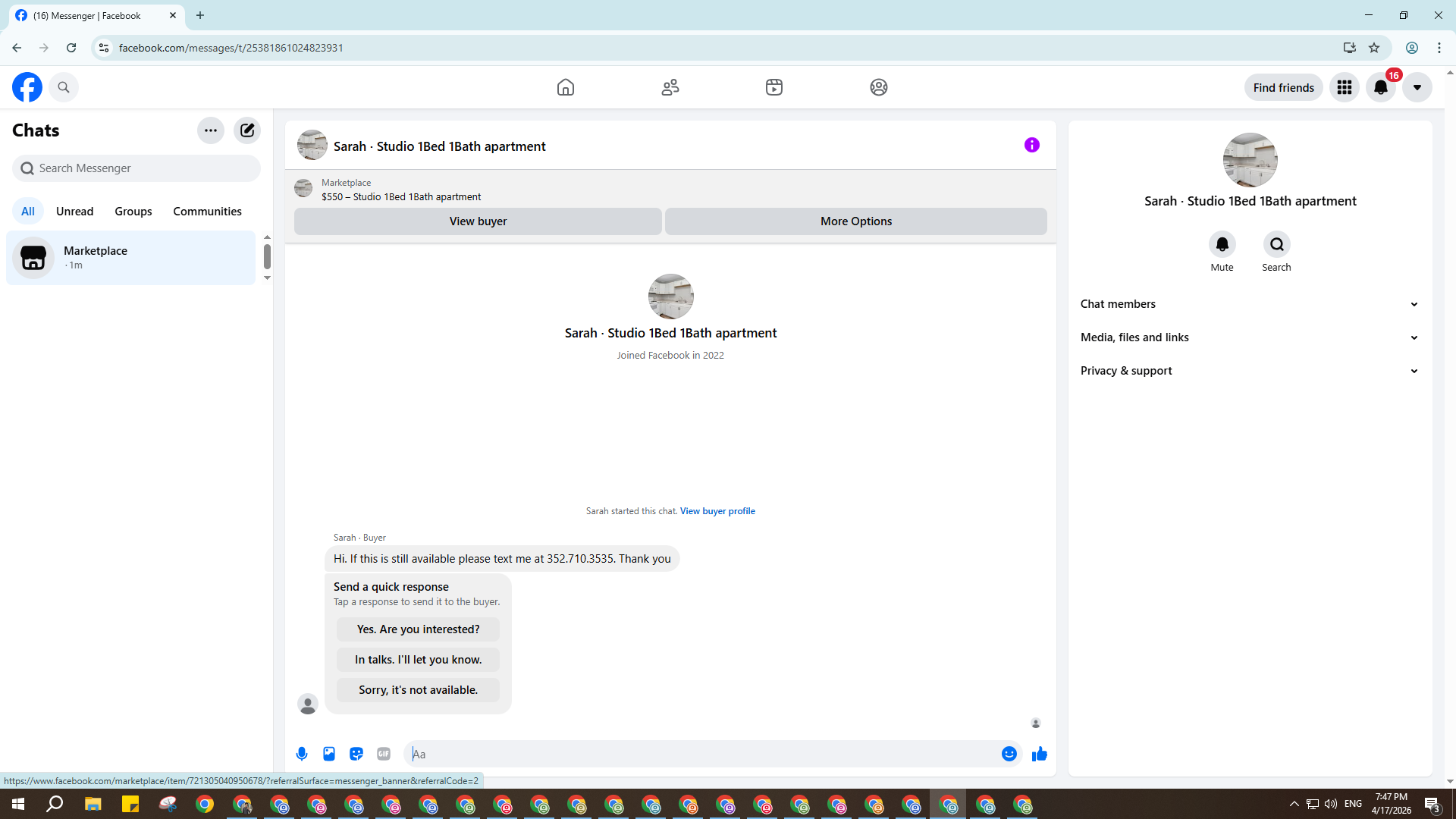Mute this conversation
This screenshot has width=1456, height=819.
pos(1222,245)
